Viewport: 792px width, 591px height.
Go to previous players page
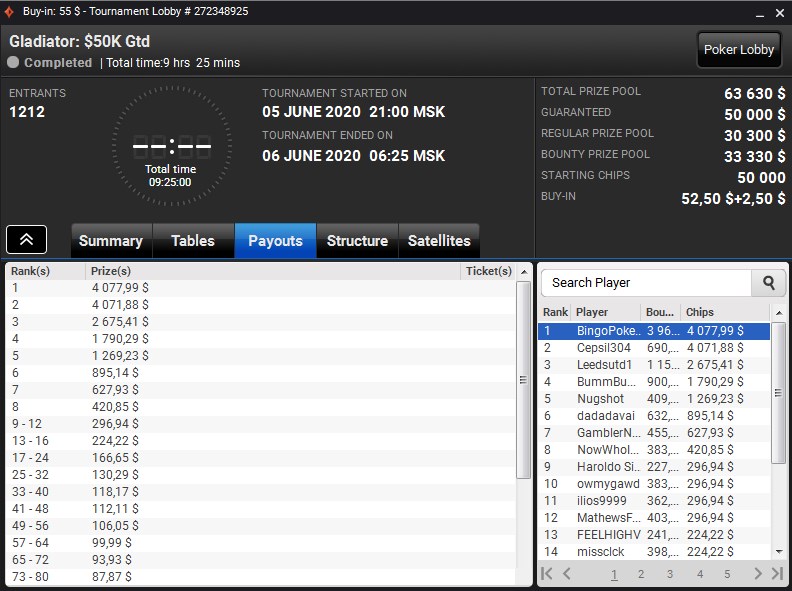tap(567, 574)
